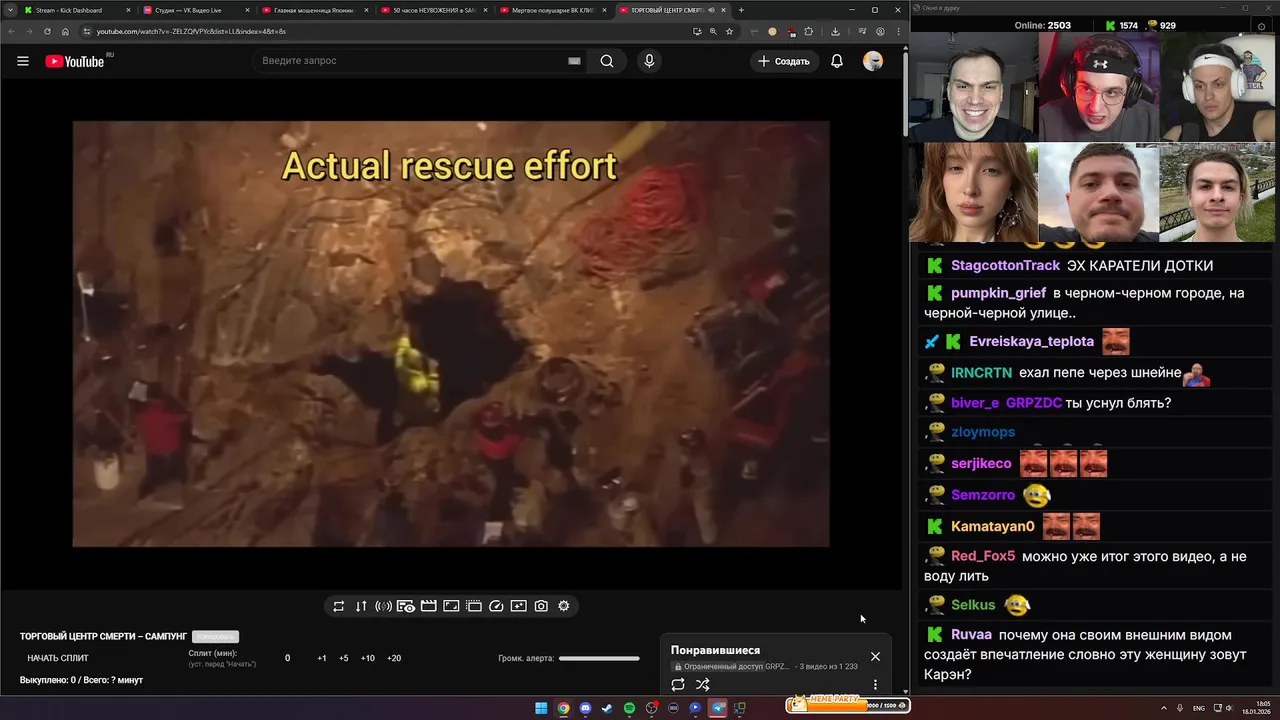1280x720 pixels.
Task: Click НАЧАТЬ СПЛИТ button
Action: coord(58,658)
